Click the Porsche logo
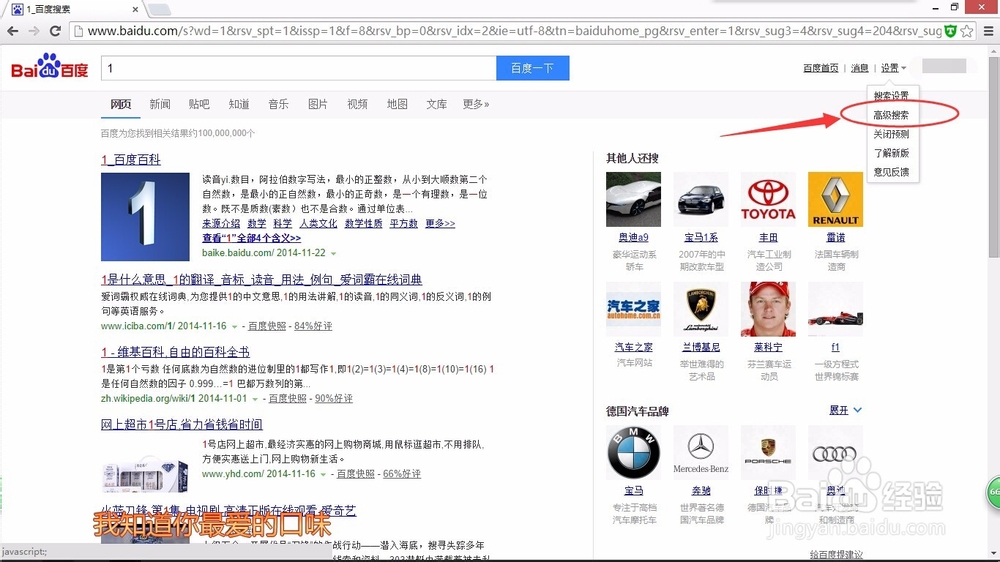The image size is (1000, 562). 768,452
